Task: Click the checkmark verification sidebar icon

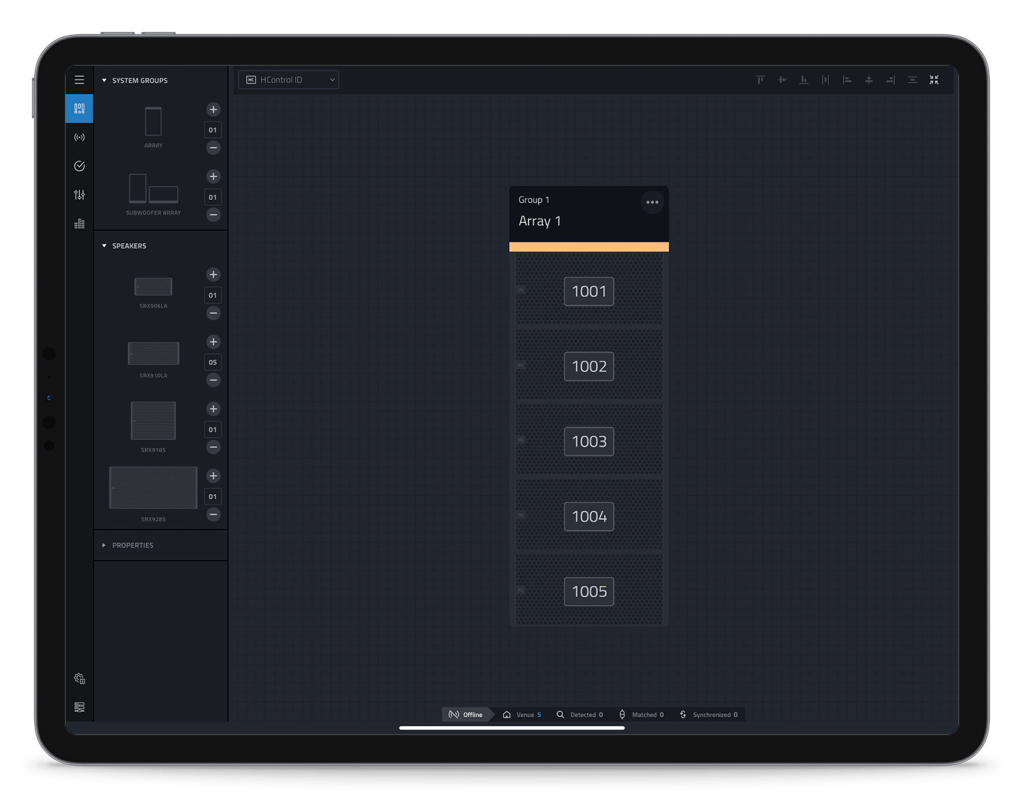Action: (79, 165)
